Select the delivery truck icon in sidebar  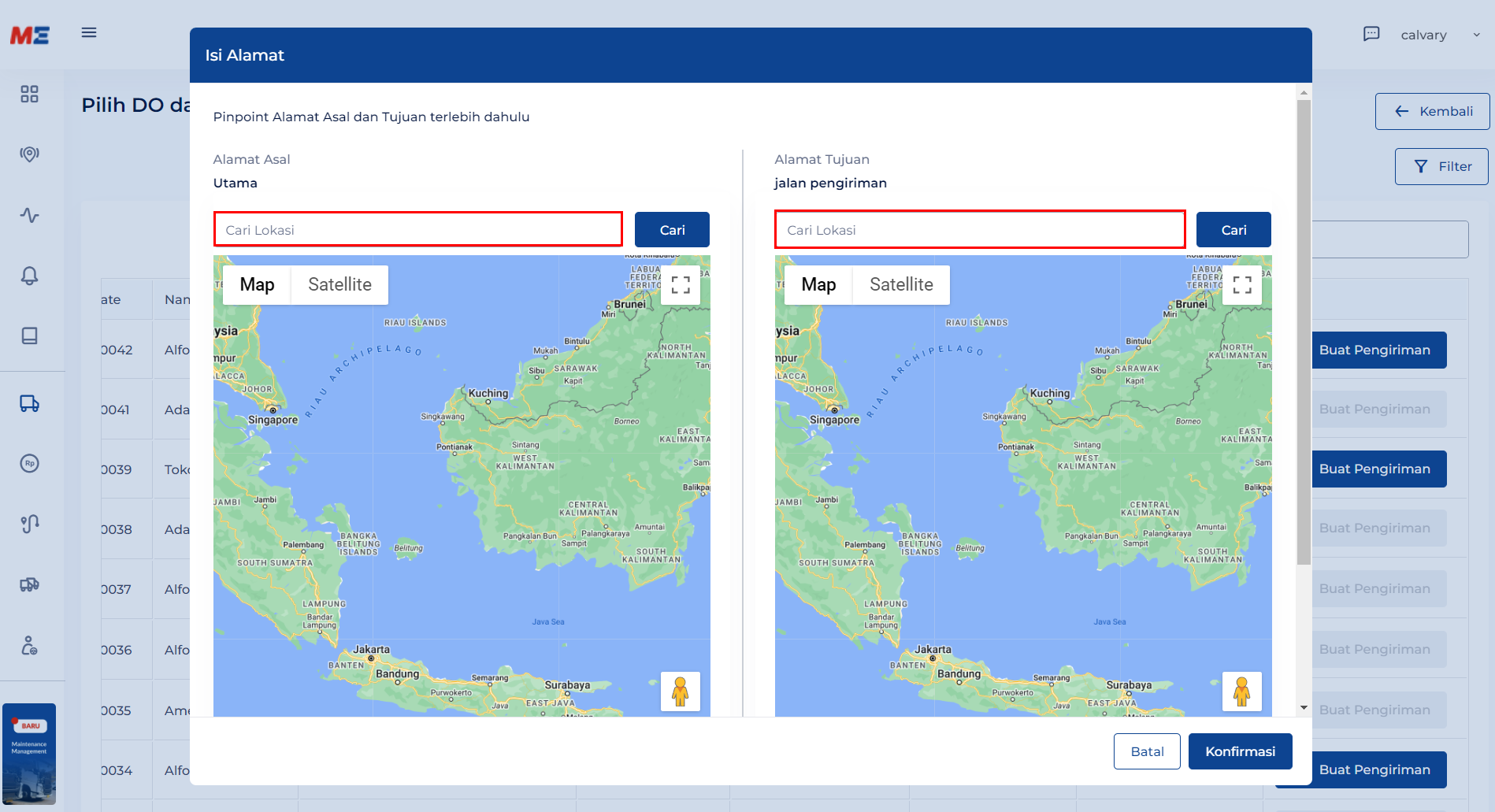tap(30, 403)
